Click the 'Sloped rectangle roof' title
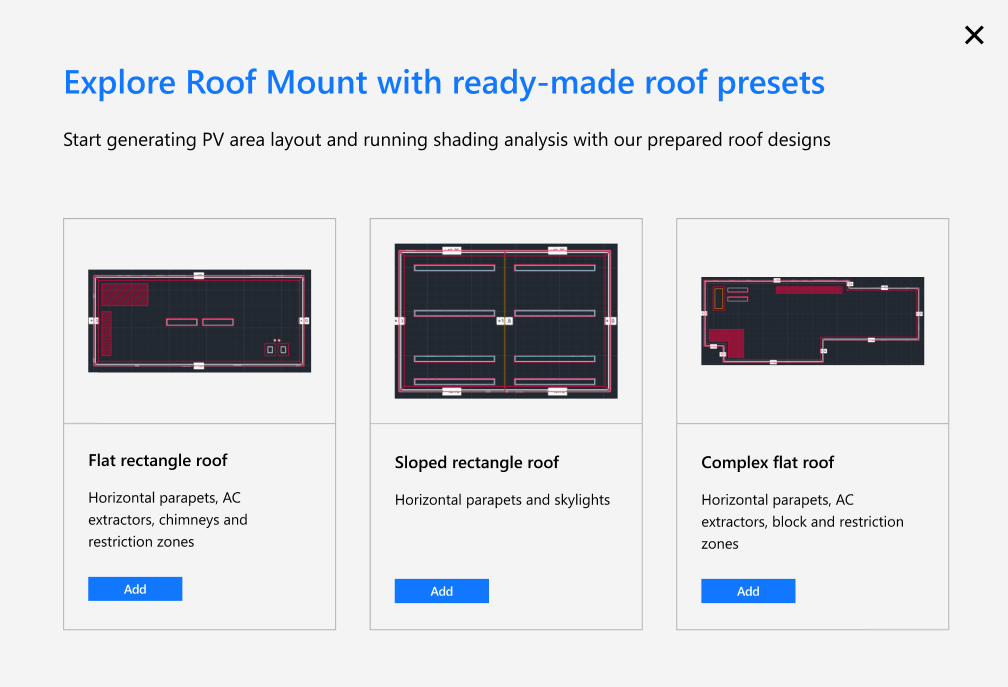1008x687 pixels. click(476, 462)
